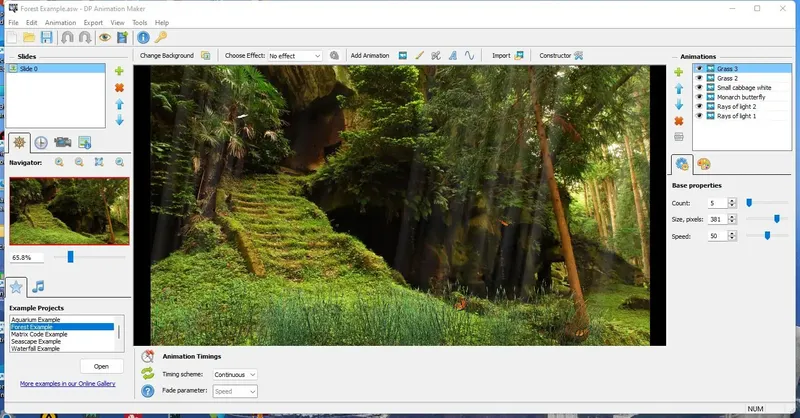Click the Save project floppy disk icon

click(x=47, y=38)
